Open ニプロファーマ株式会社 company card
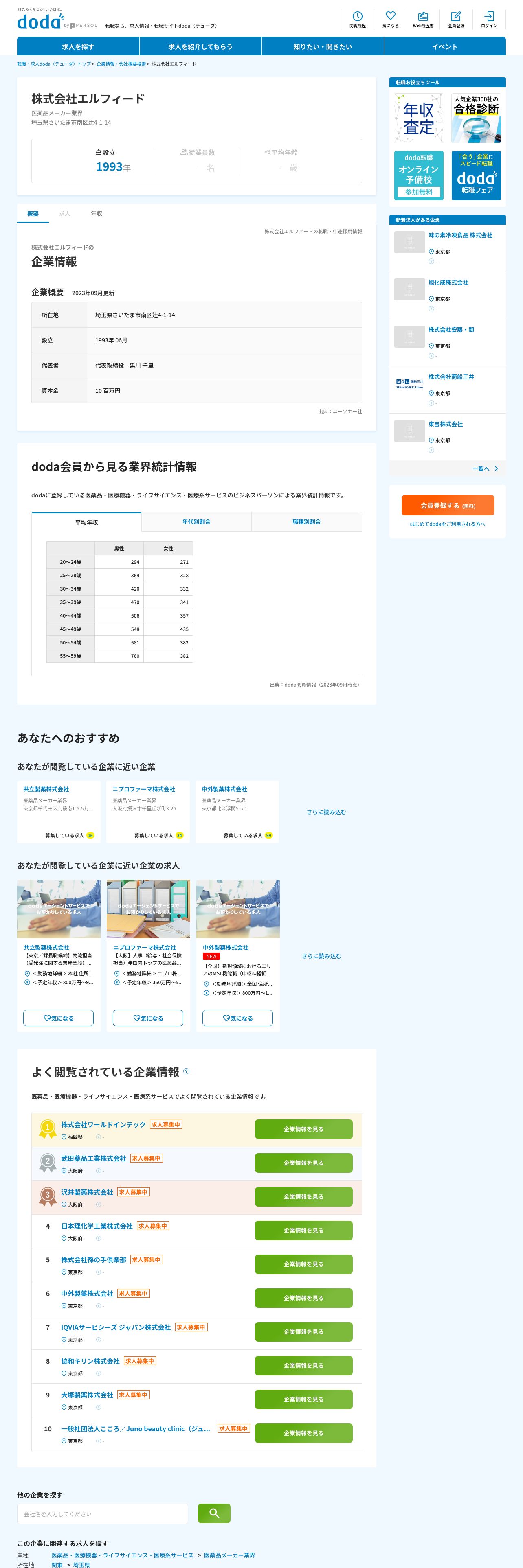 pyautogui.click(x=148, y=811)
